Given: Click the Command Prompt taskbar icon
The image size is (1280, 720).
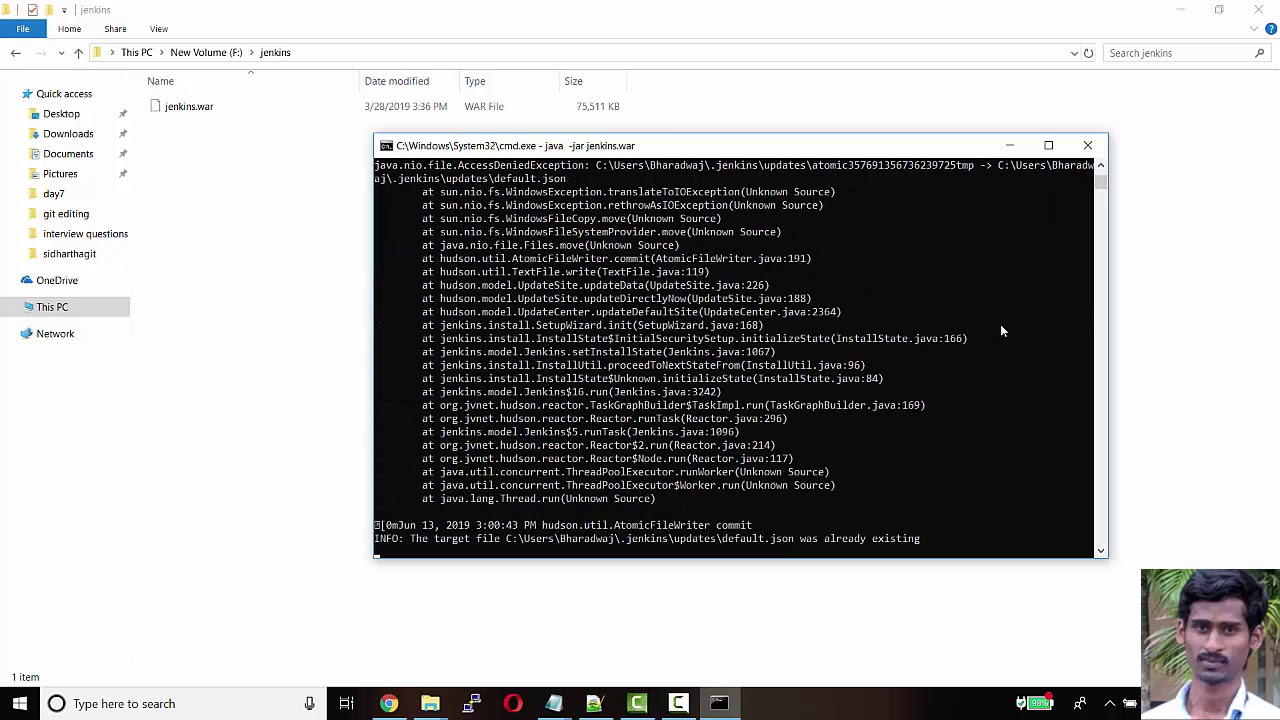Looking at the screenshot, I should point(719,703).
